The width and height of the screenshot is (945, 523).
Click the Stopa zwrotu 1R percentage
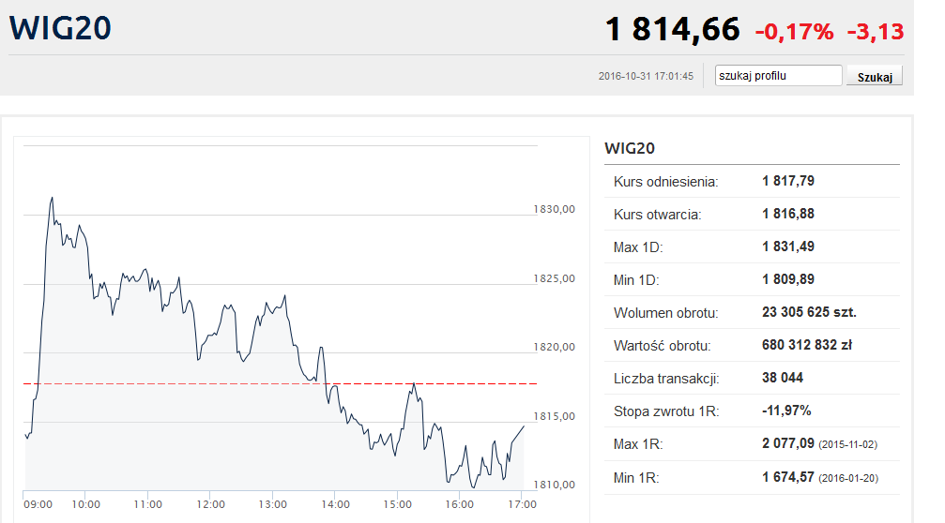coord(785,411)
